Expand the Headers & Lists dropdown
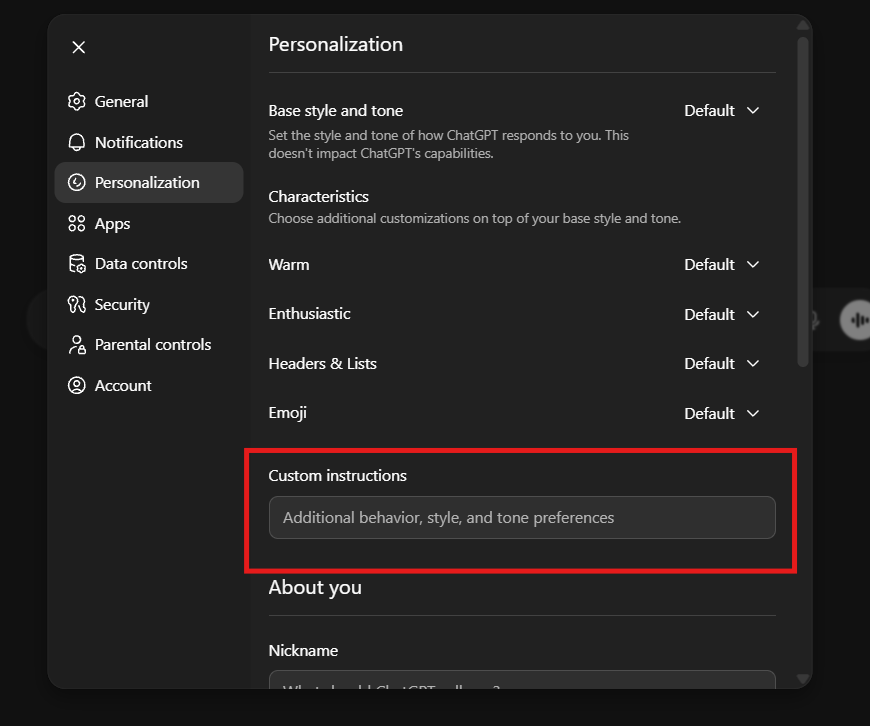The image size is (870, 726). [x=721, y=363]
